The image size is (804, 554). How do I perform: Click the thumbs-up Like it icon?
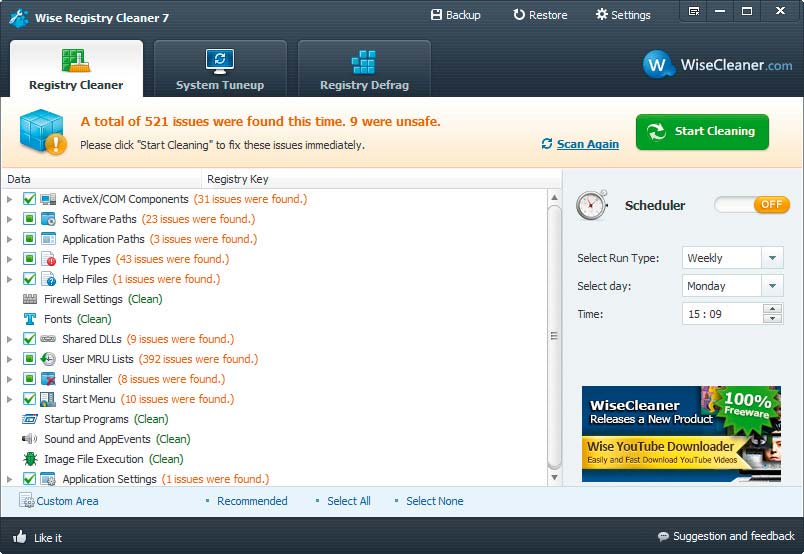click(20, 537)
